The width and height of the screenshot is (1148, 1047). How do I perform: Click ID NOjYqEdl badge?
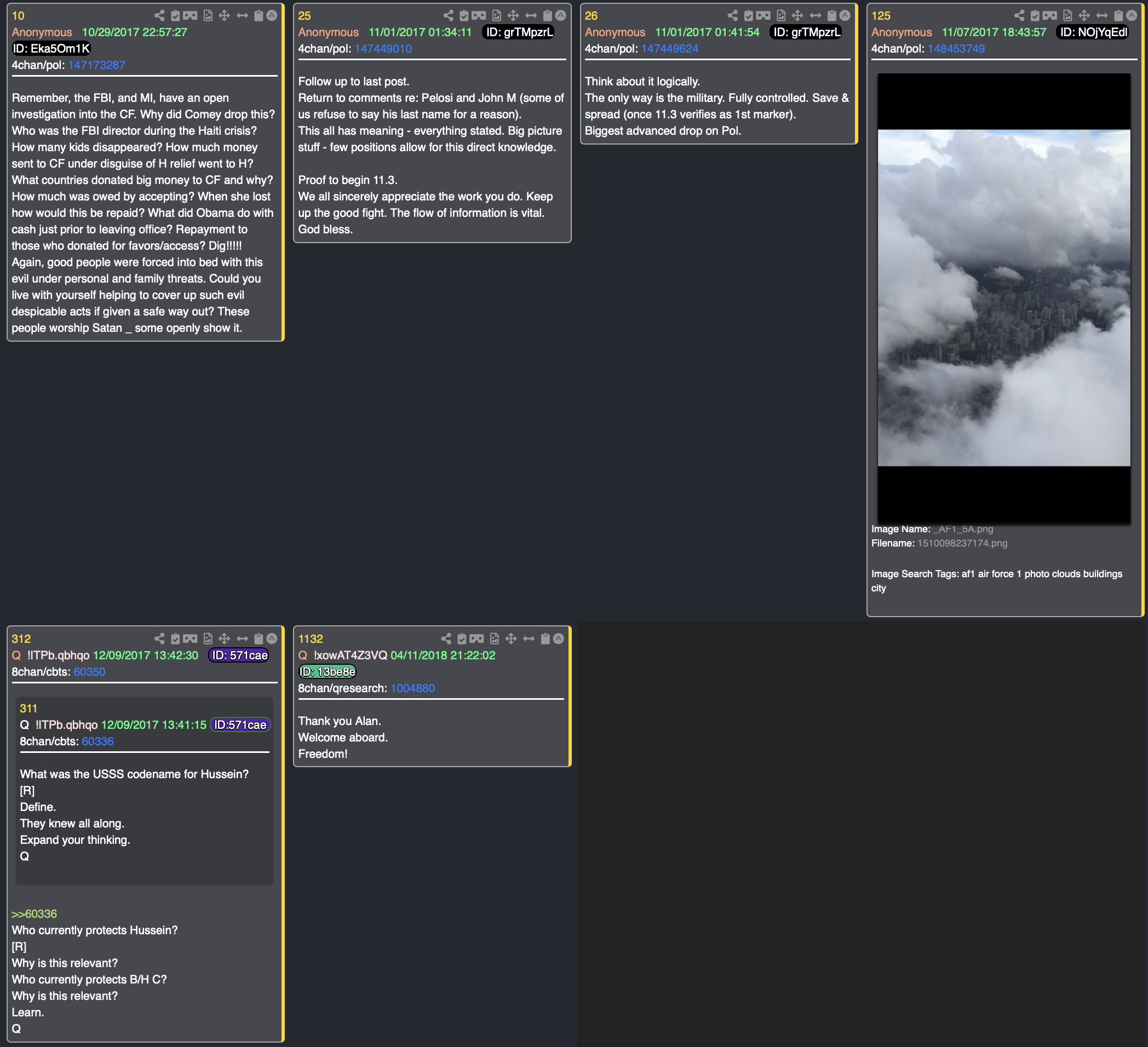click(1093, 32)
